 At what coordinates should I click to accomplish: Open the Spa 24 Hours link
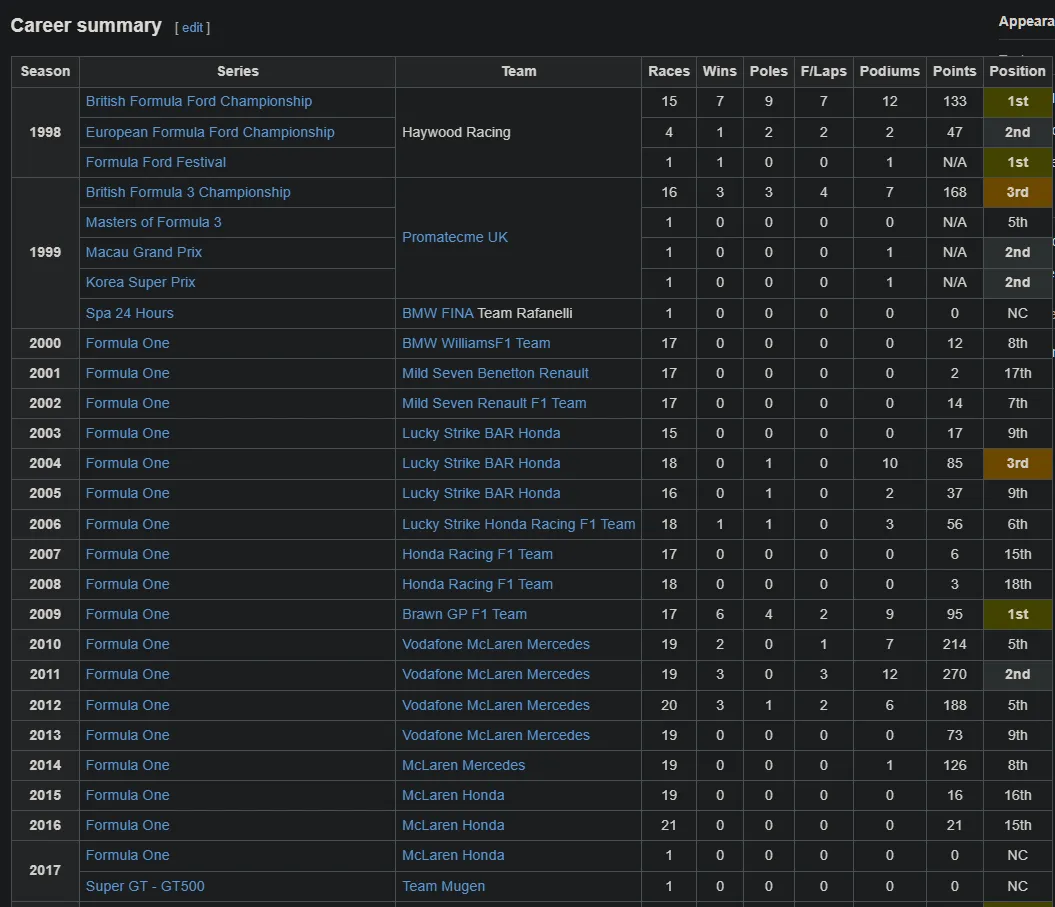click(x=129, y=313)
